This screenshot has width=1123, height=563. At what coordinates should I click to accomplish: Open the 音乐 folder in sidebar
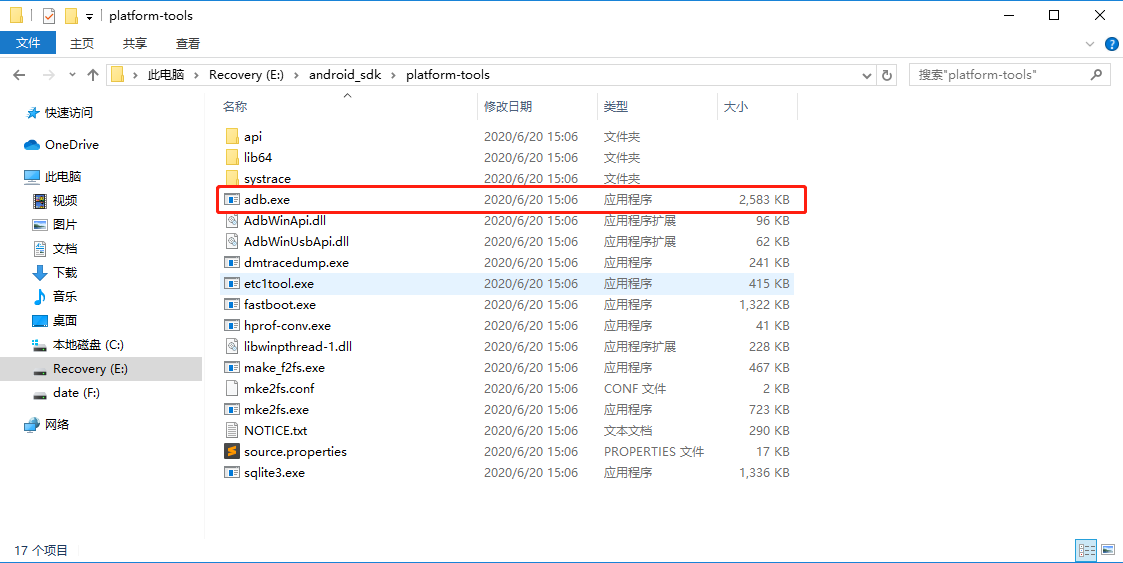click(64, 297)
